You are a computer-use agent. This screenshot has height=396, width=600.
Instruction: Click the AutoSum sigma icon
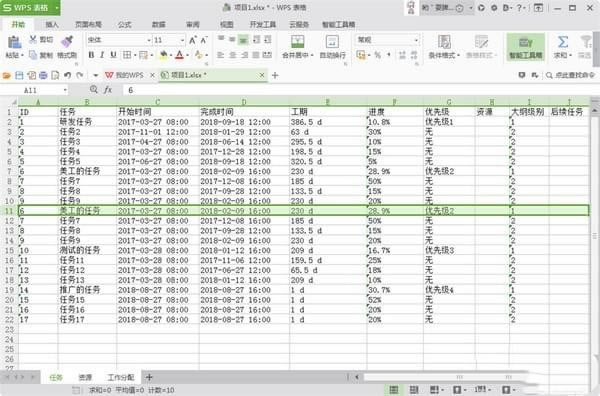[x=562, y=42]
